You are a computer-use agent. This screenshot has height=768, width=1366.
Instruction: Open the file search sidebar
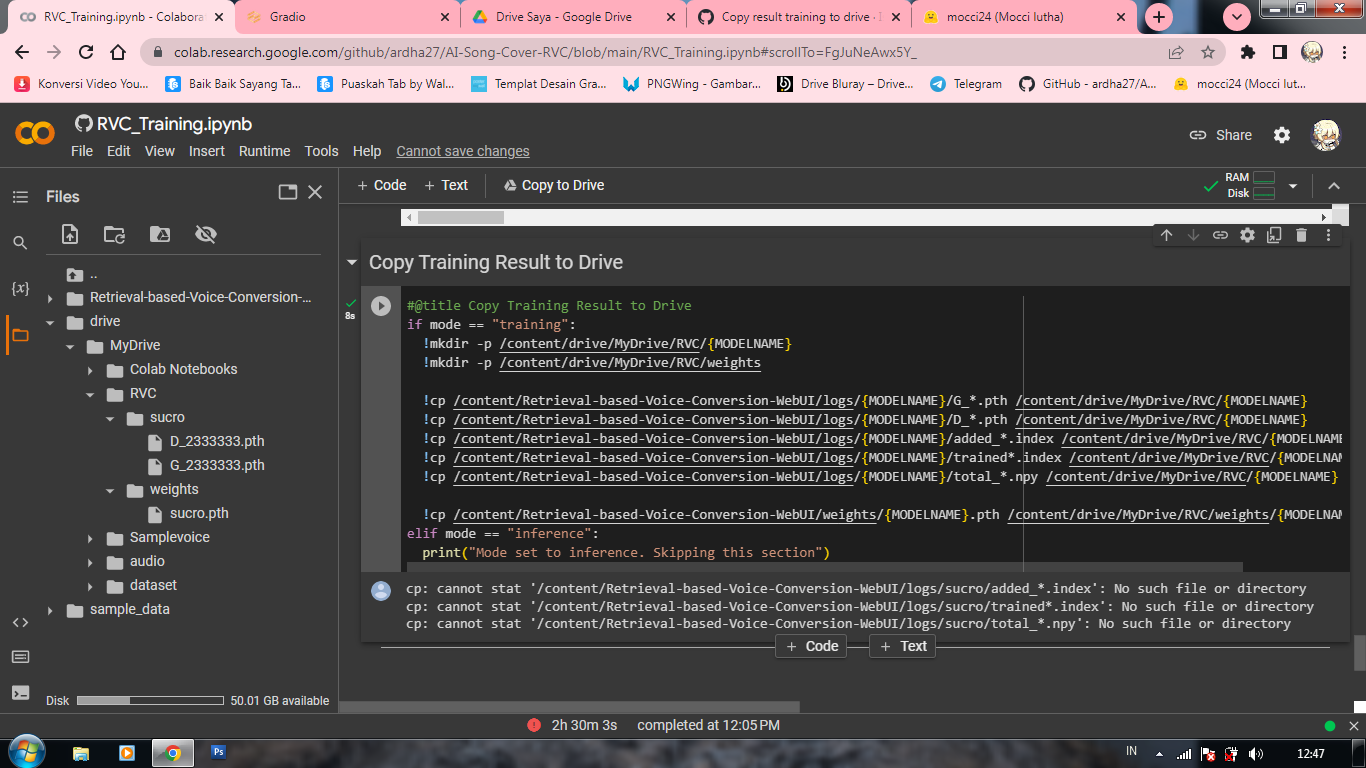pyautogui.click(x=20, y=242)
